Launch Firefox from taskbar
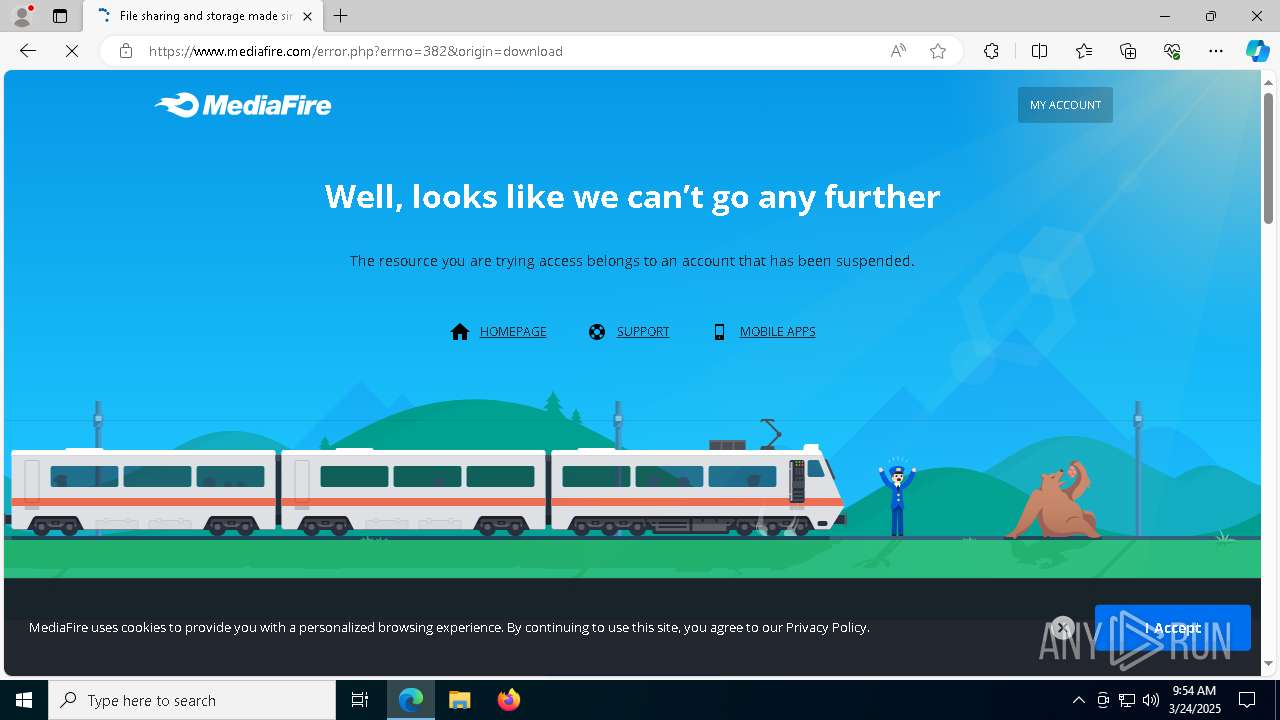The image size is (1280, 720). [x=508, y=700]
